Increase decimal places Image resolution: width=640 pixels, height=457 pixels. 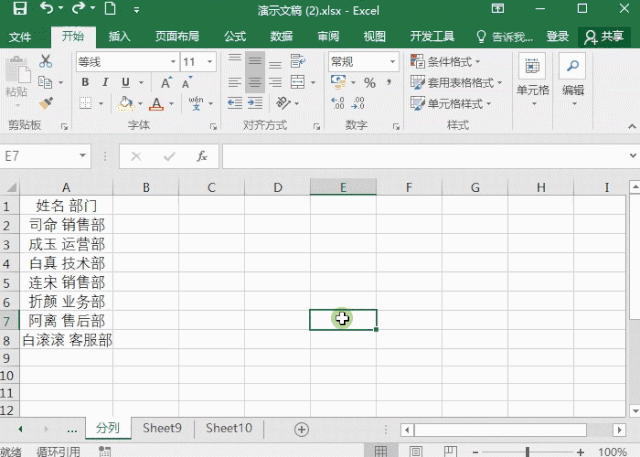click(338, 103)
